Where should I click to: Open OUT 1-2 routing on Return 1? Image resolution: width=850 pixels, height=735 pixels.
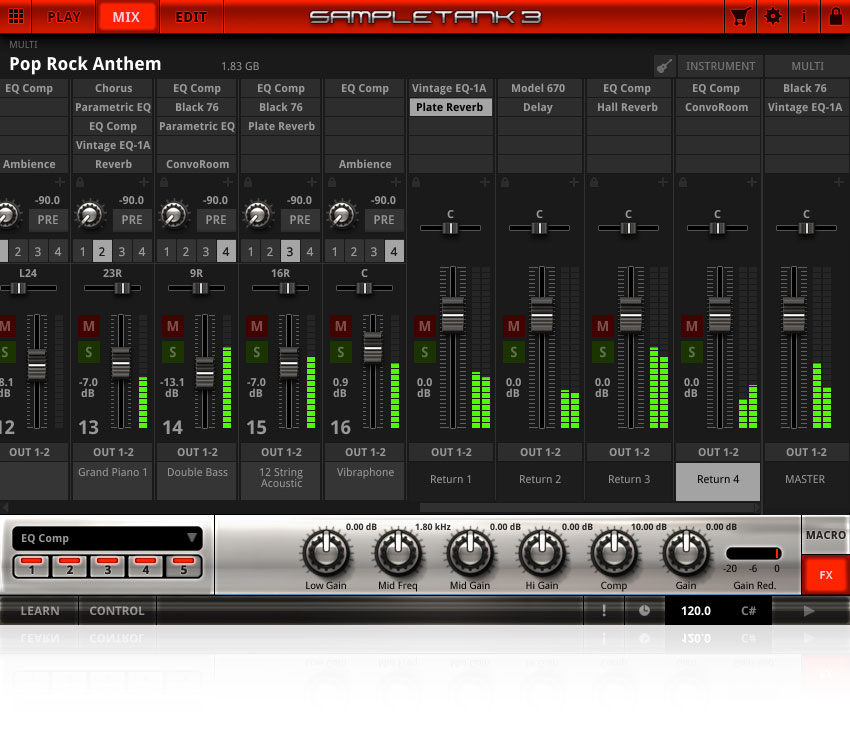[x=450, y=452]
